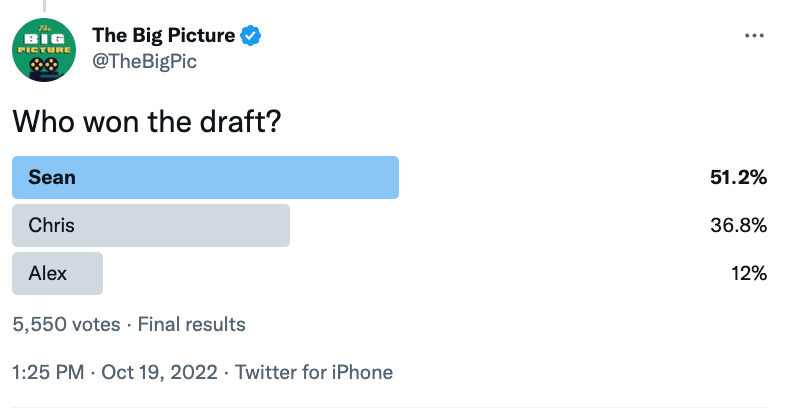This screenshot has height=414, width=786.
Task: Click The Big Picture display name
Action: 164,36
